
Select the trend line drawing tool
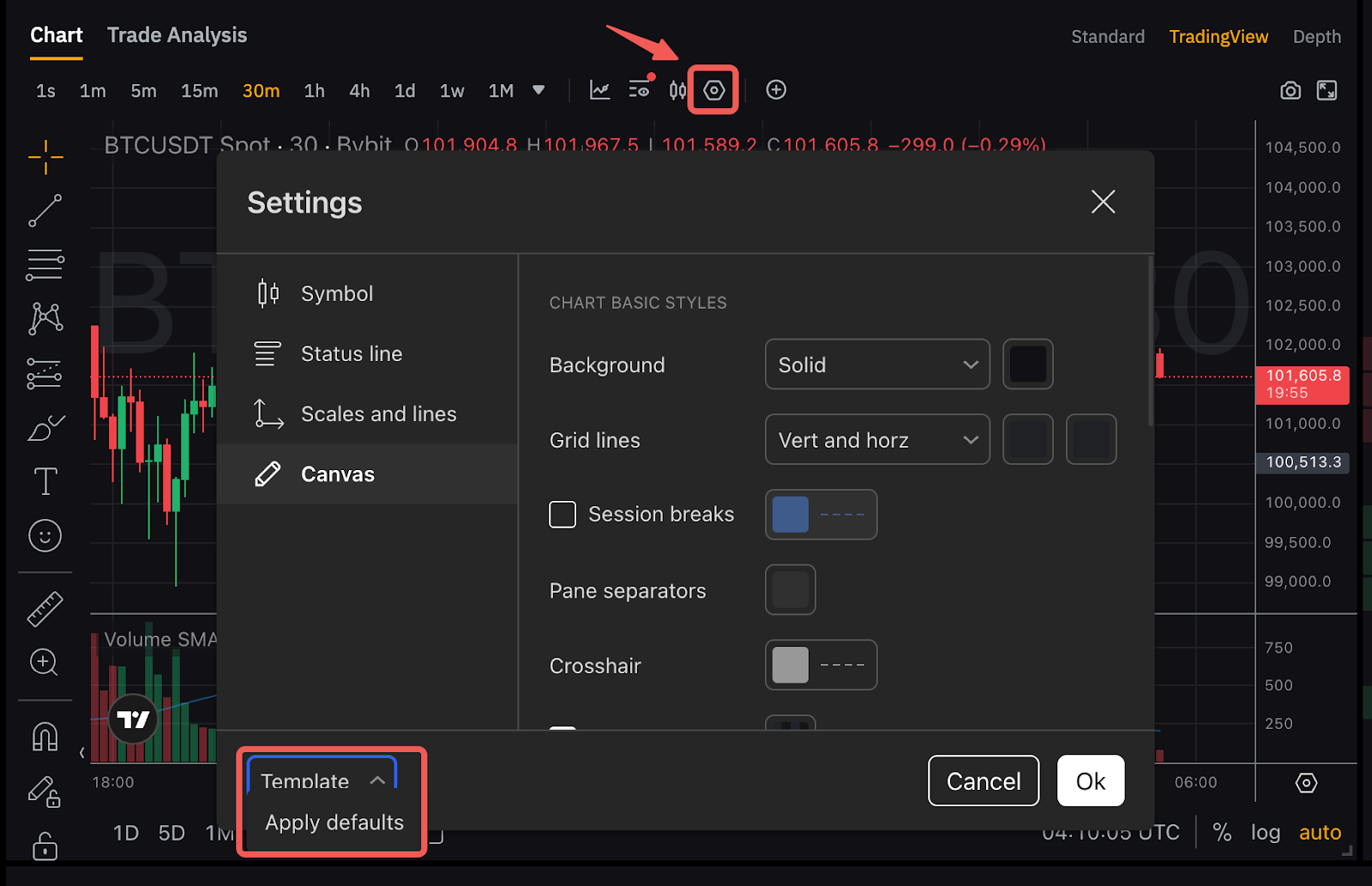[x=45, y=210]
